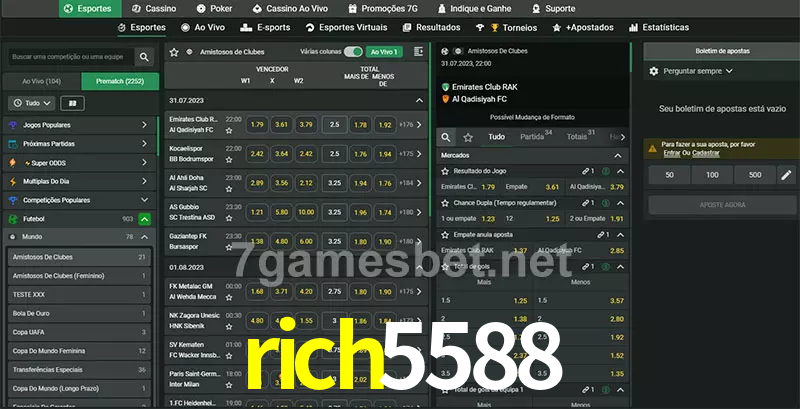
Task: Open the Perguntar sempre dropdown
Action: (x=697, y=71)
